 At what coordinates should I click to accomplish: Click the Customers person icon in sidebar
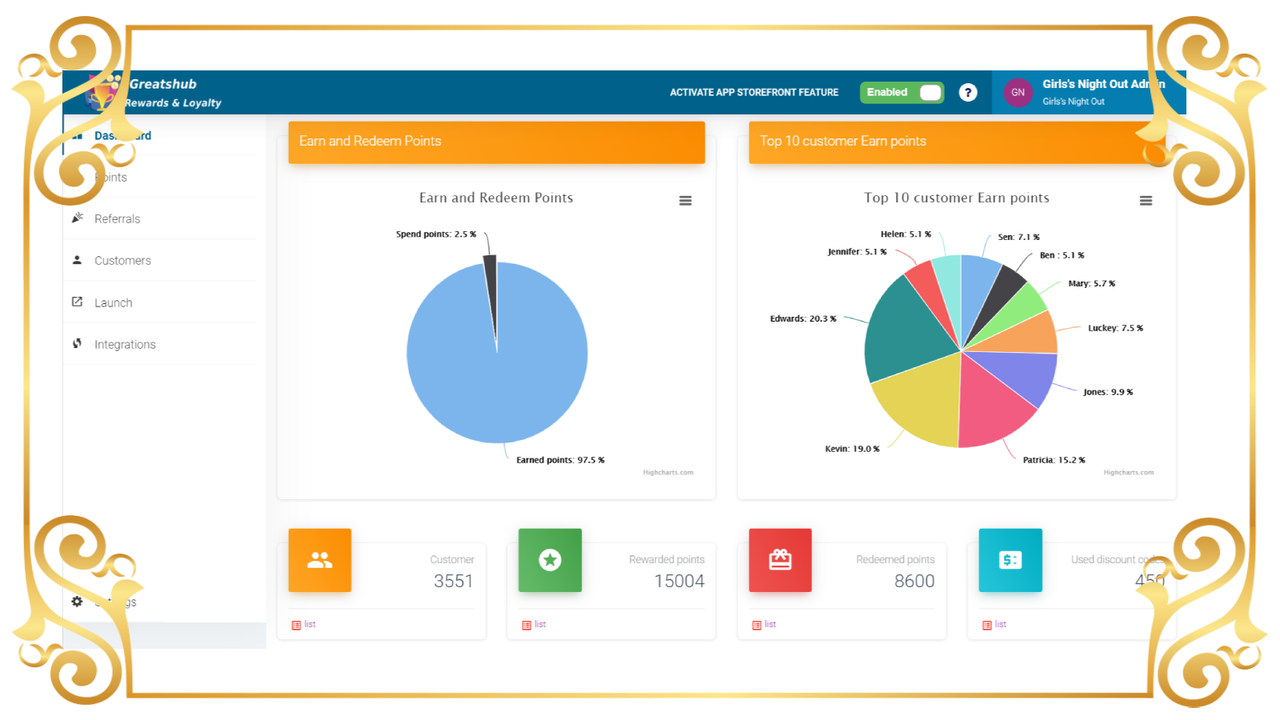pyautogui.click(x=77, y=260)
